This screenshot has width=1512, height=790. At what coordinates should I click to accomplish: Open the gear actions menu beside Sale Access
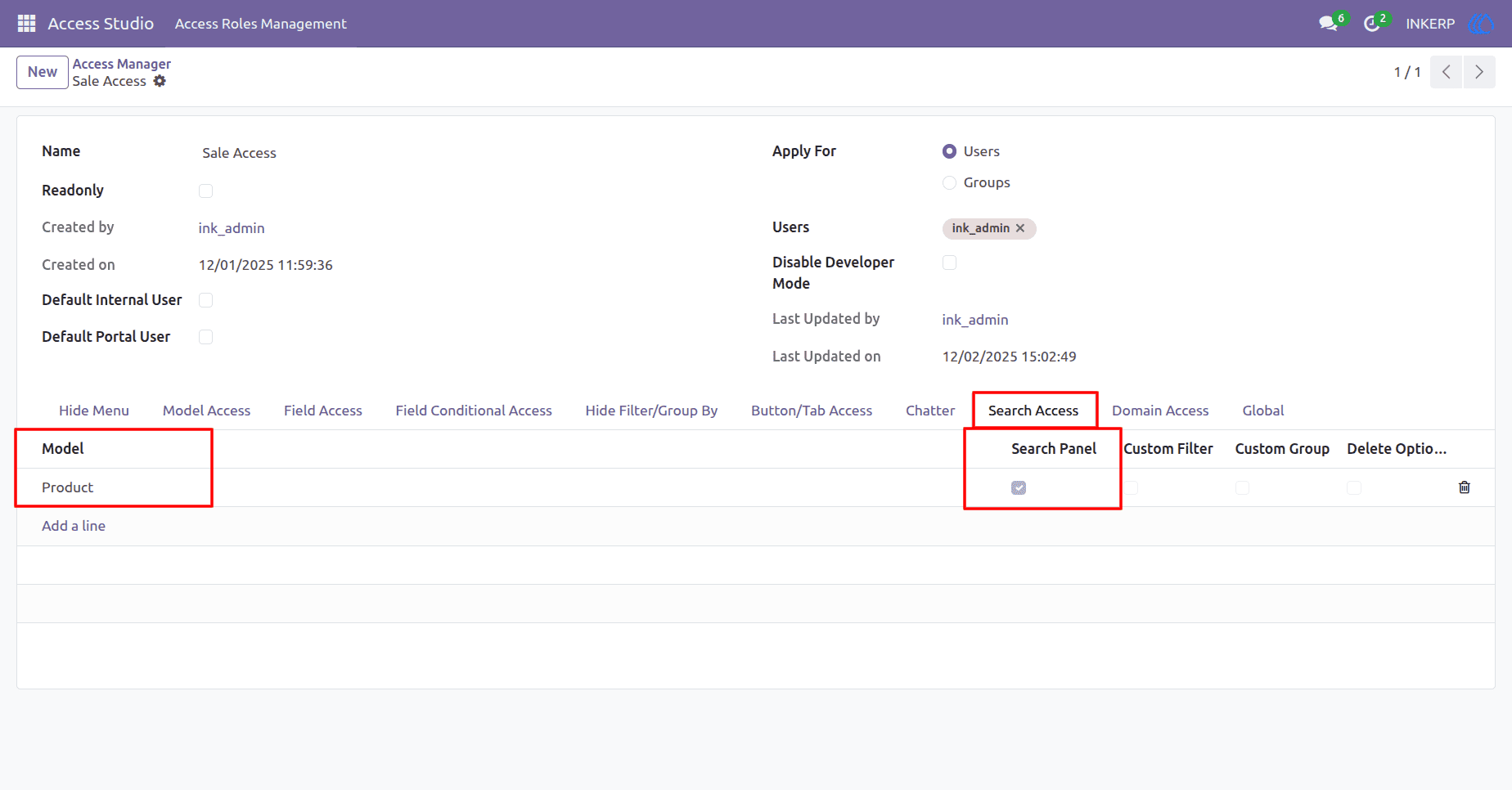tap(160, 81)
